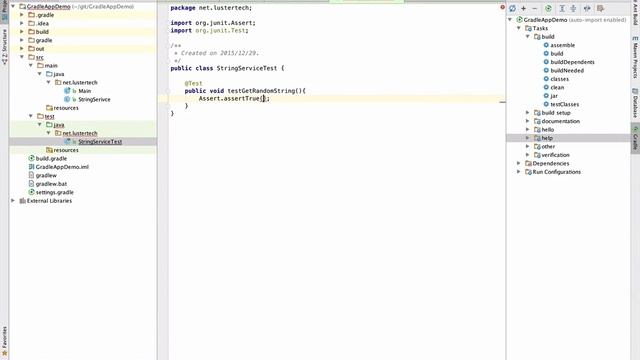Open GradleAppDemo.iml file

[62, 167]
